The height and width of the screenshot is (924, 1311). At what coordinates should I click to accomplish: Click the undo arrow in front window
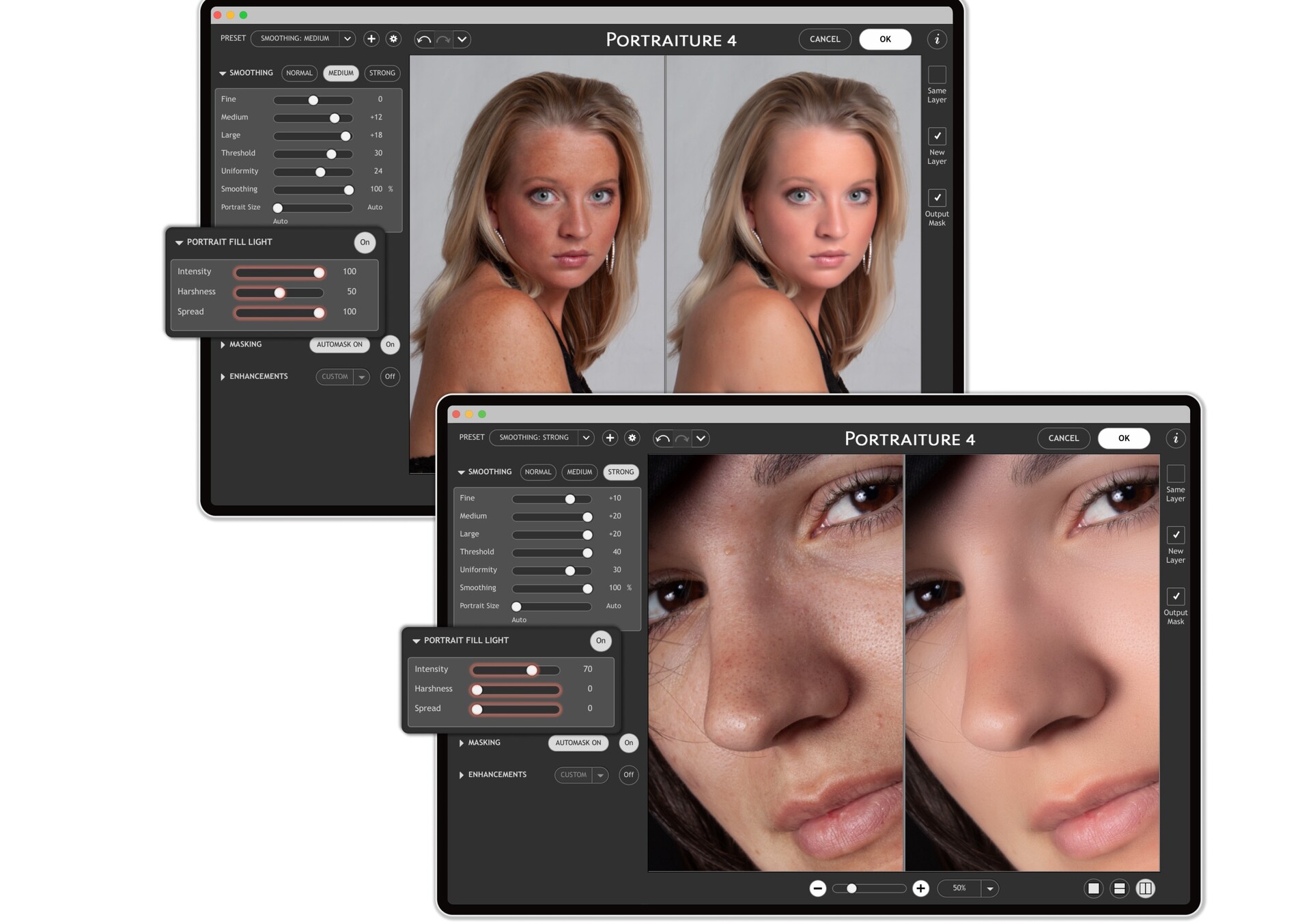(662, 438)
